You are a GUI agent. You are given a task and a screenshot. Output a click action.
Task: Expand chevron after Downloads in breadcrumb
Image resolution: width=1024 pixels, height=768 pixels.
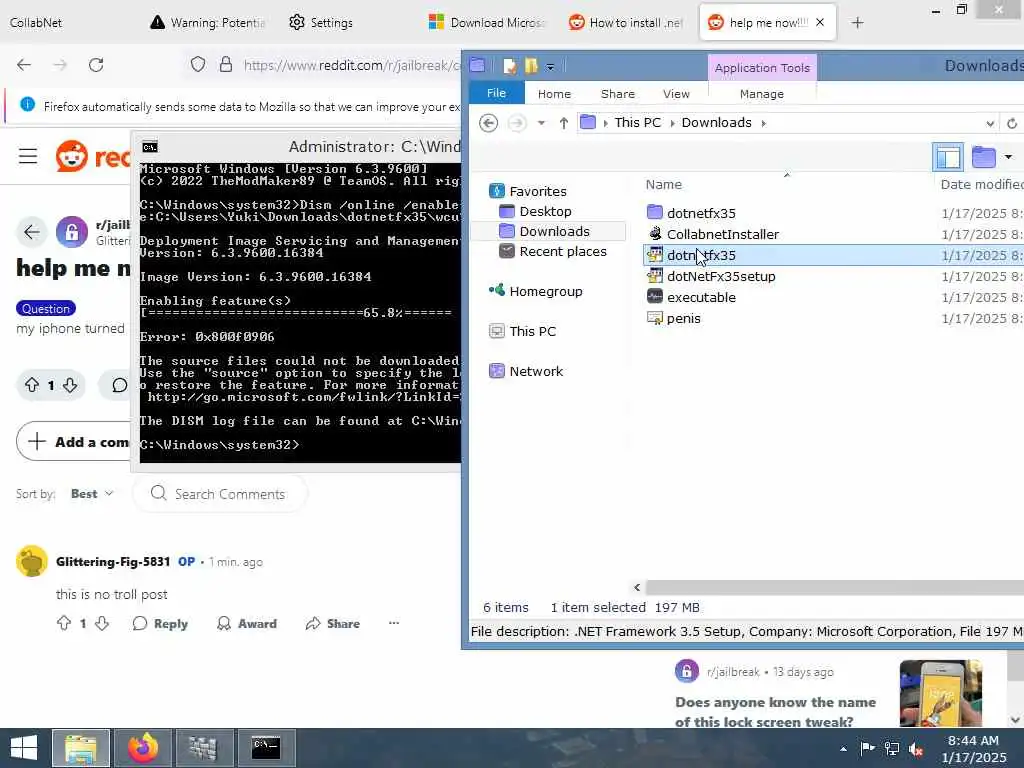click(763, 123)
